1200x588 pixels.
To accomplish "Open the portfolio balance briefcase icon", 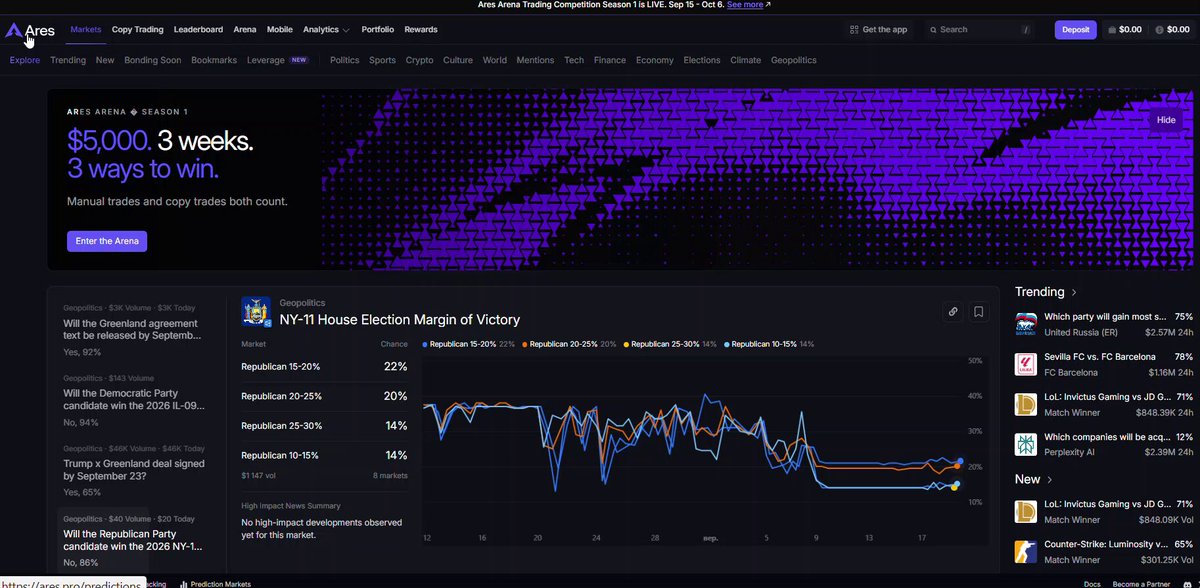I will tap(1112, 30).
